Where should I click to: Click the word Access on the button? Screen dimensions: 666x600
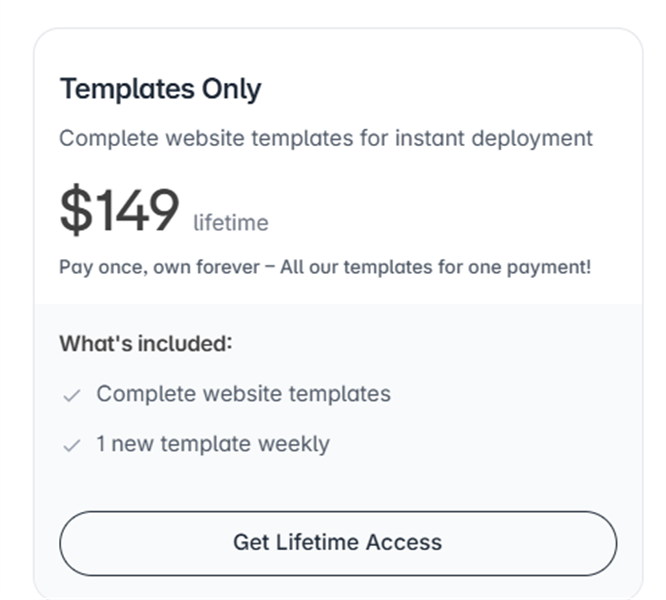403,543
